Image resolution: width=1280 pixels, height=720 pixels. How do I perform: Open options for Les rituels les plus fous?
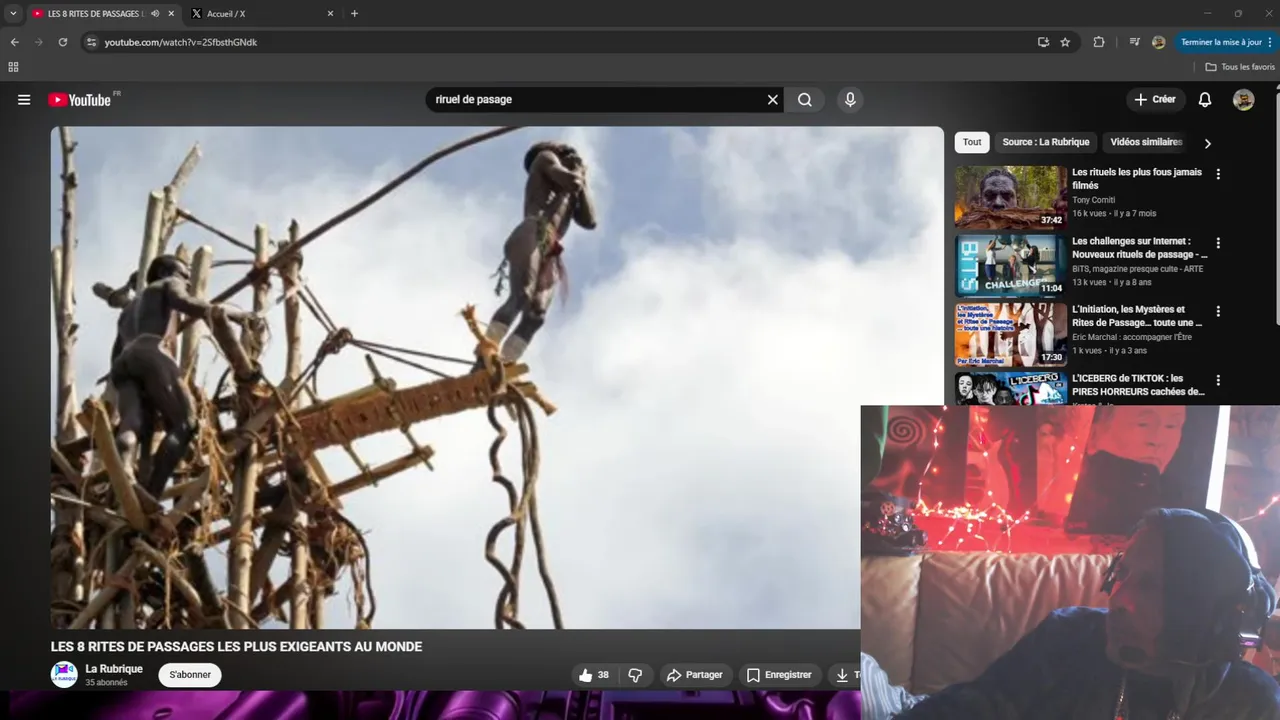click(x=1218, y=174)
